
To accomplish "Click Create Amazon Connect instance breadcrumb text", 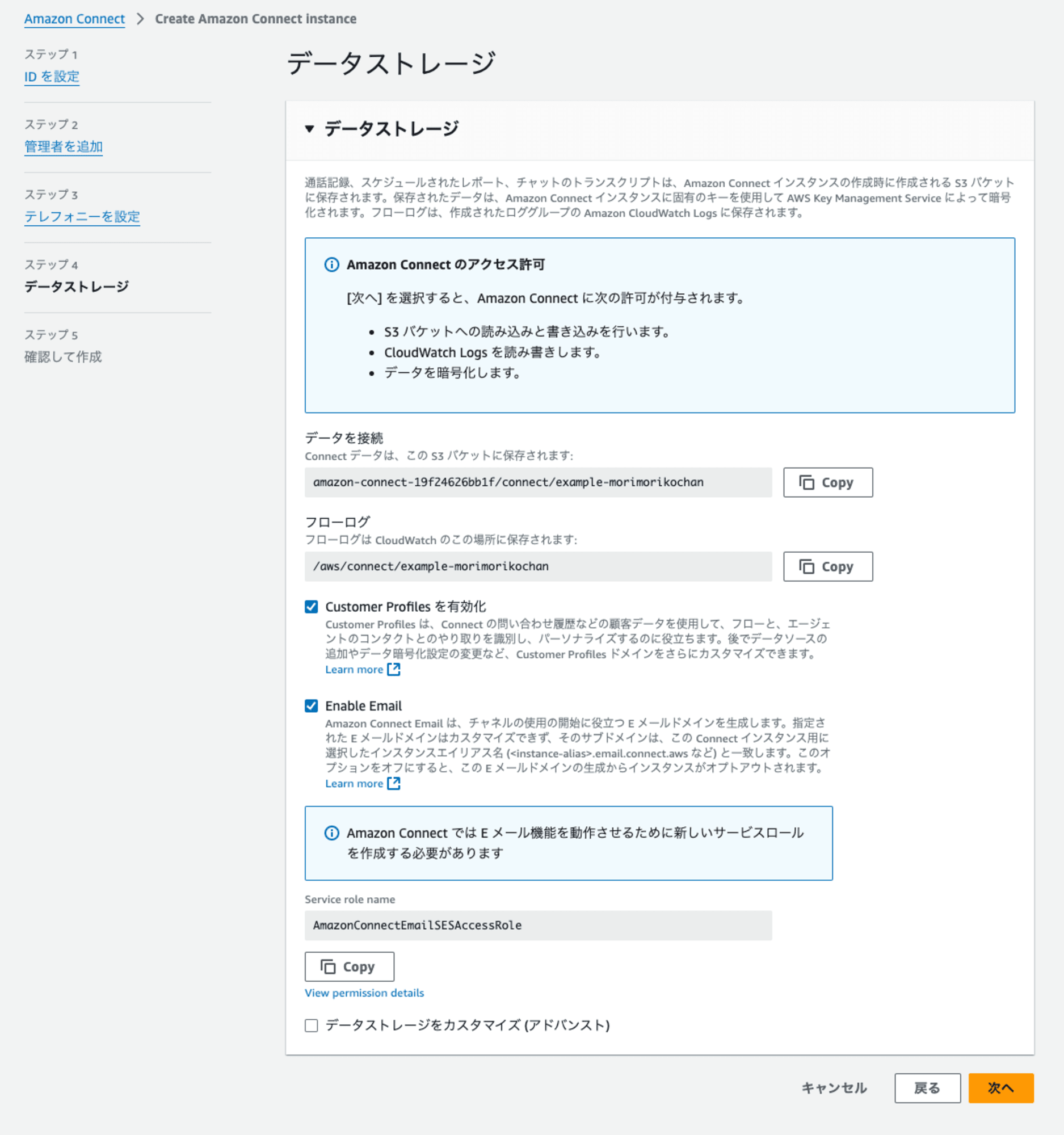I will click(256, 19).
